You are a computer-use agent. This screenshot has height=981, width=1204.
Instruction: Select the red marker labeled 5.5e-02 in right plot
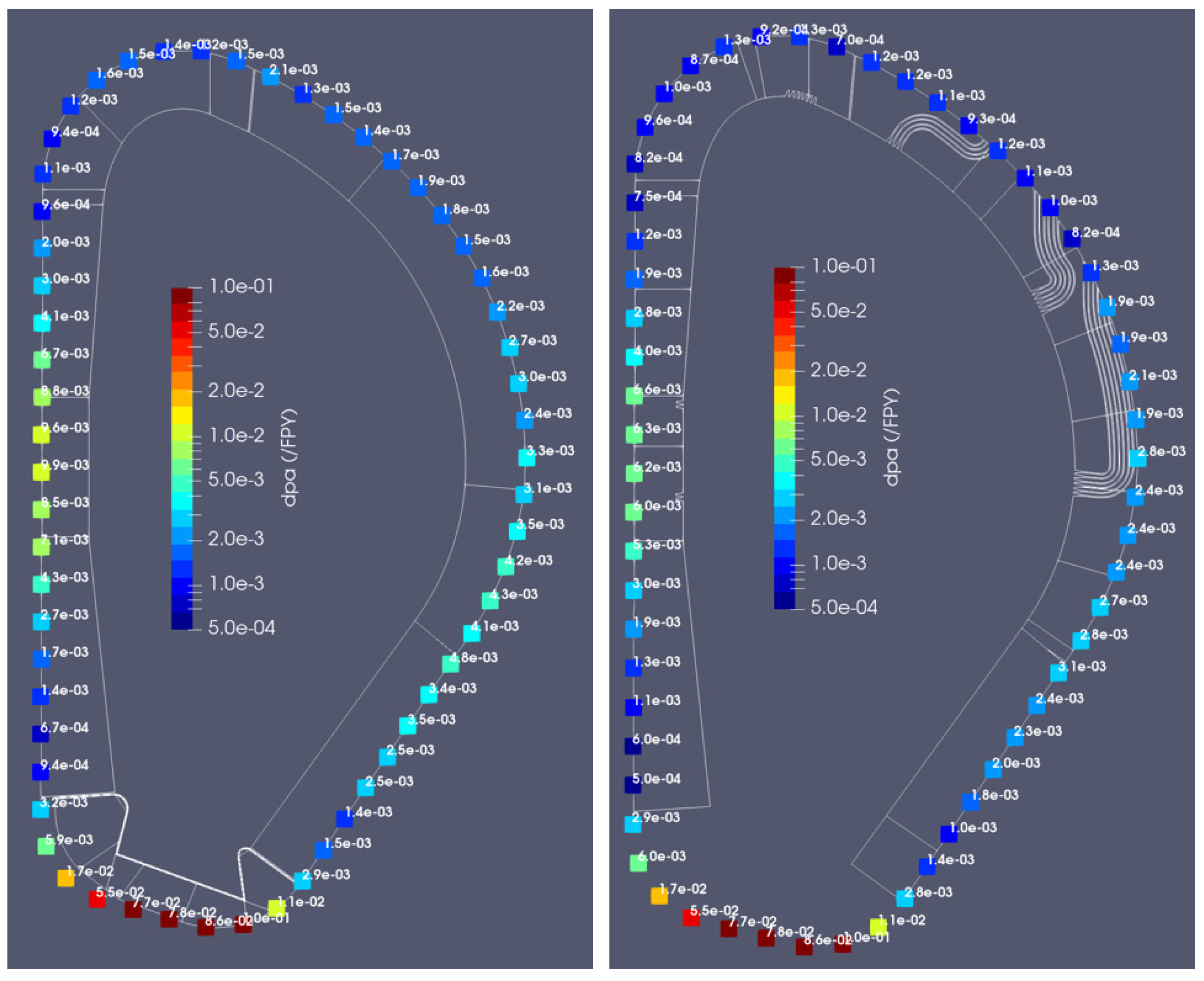coord(691,917)
